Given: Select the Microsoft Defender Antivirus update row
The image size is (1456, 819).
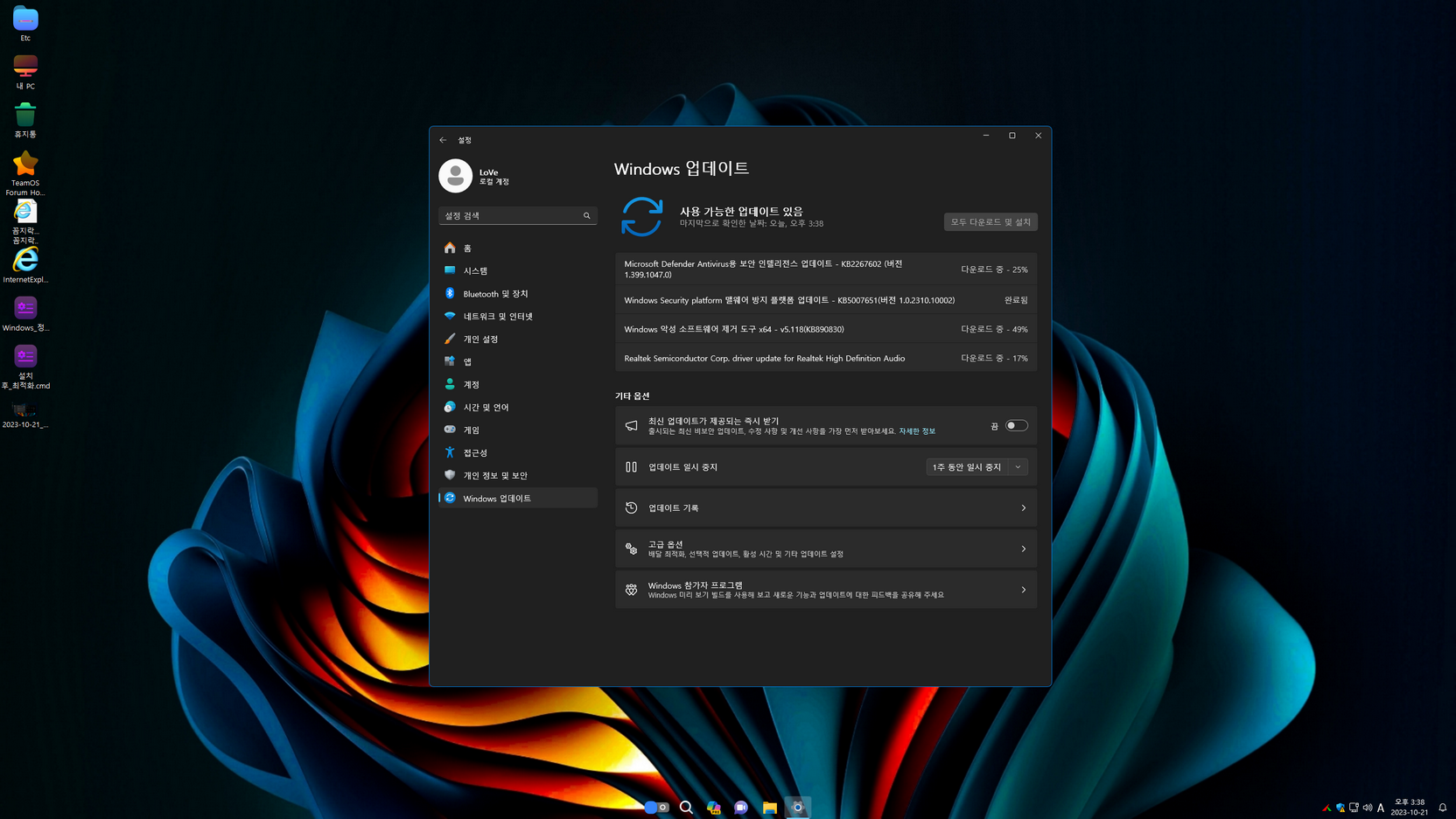Looking at the screenshot, I should [x=826, y=269].
